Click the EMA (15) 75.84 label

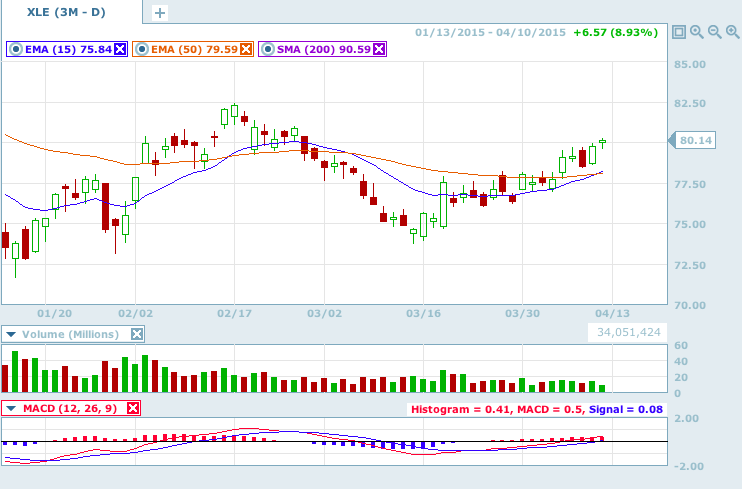point(68,49)
